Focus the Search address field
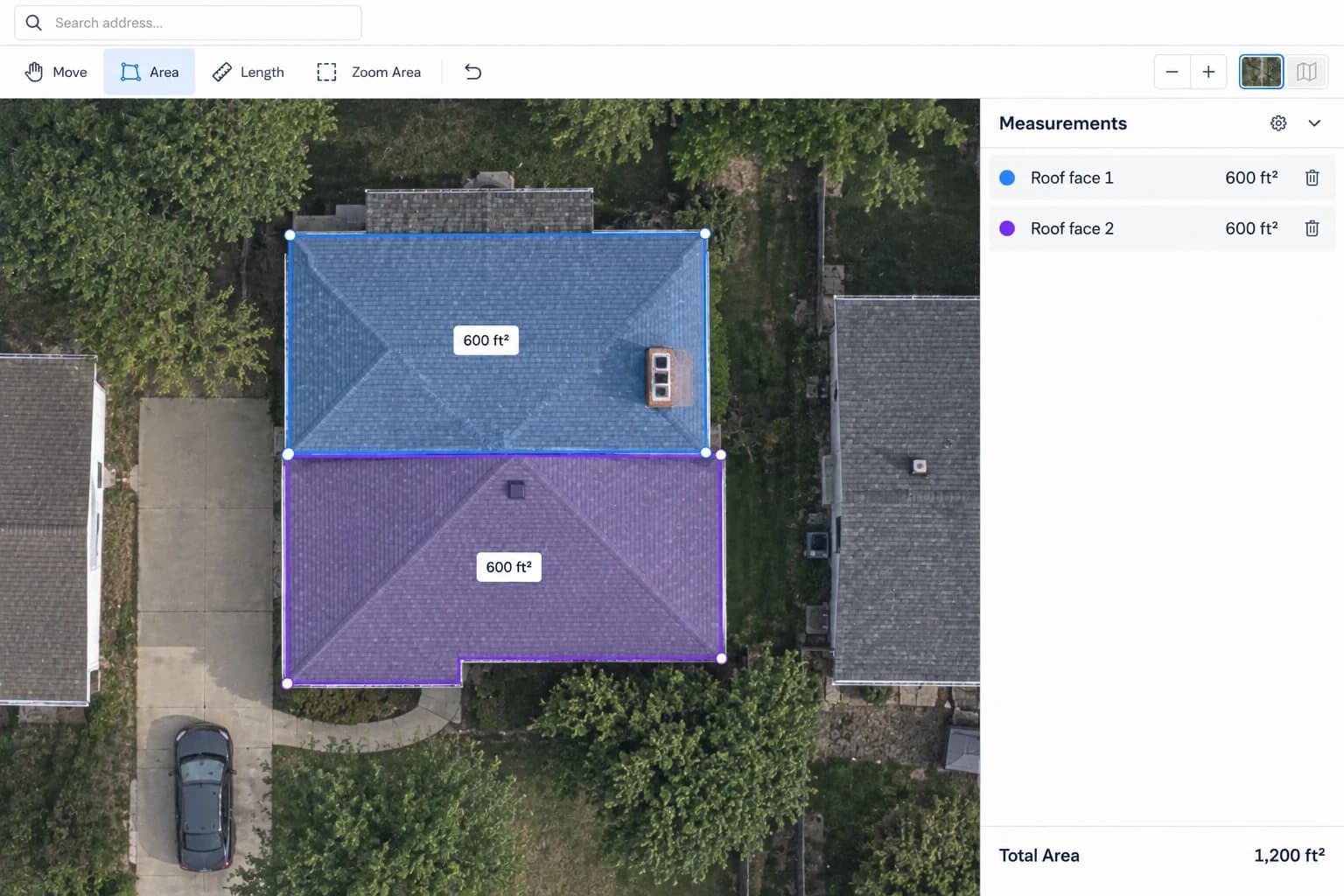This screenshot has width=1344, height=896. coord(188,23)
